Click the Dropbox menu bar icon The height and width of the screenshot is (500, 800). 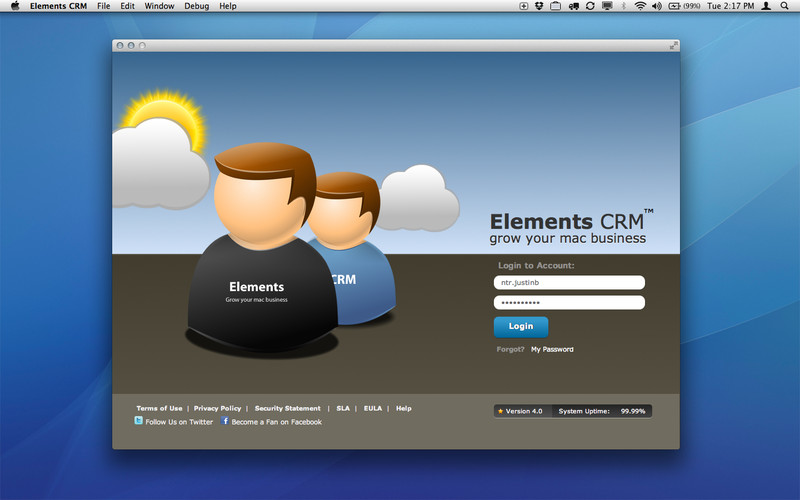tap(539, 6)
